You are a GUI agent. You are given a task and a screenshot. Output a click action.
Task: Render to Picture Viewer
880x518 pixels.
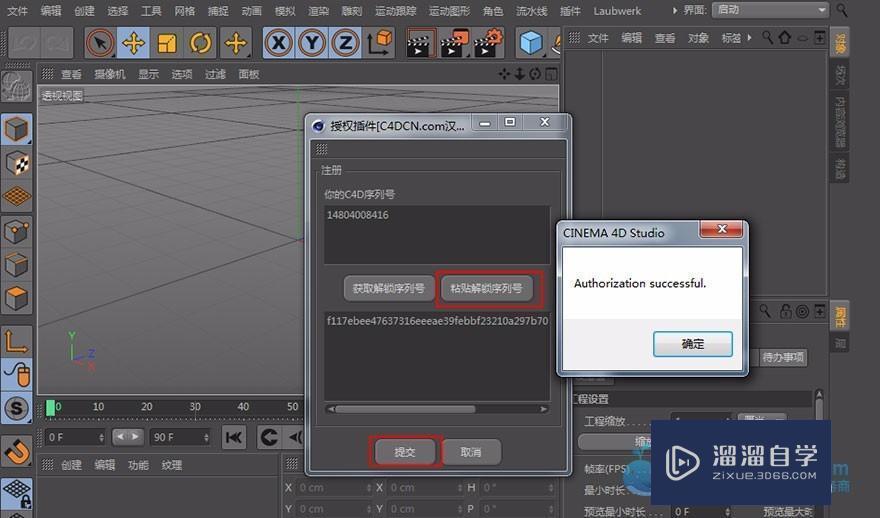point(453,43)
